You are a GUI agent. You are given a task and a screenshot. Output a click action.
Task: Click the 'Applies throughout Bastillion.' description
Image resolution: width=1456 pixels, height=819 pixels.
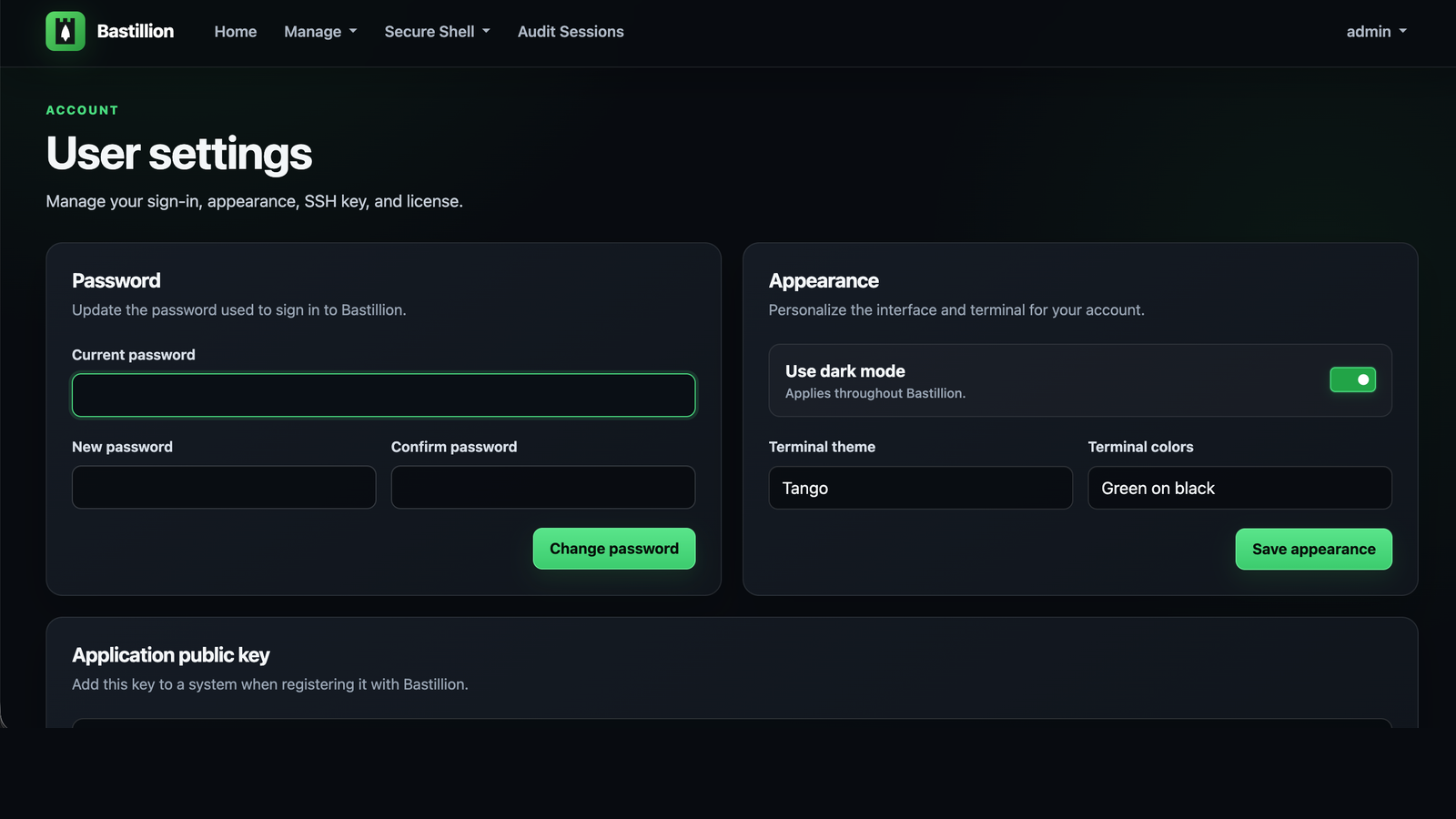click(875, 393)
